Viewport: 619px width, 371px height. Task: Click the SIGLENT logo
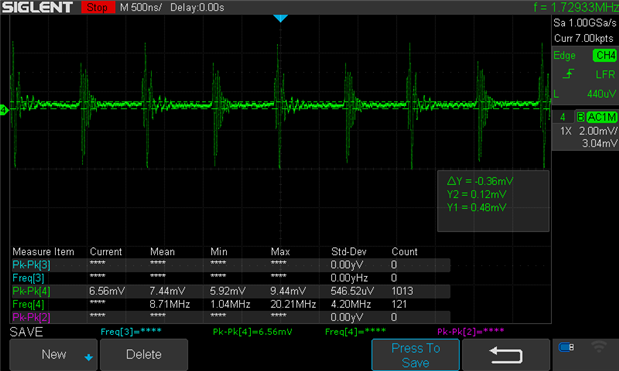click(37, 7)
